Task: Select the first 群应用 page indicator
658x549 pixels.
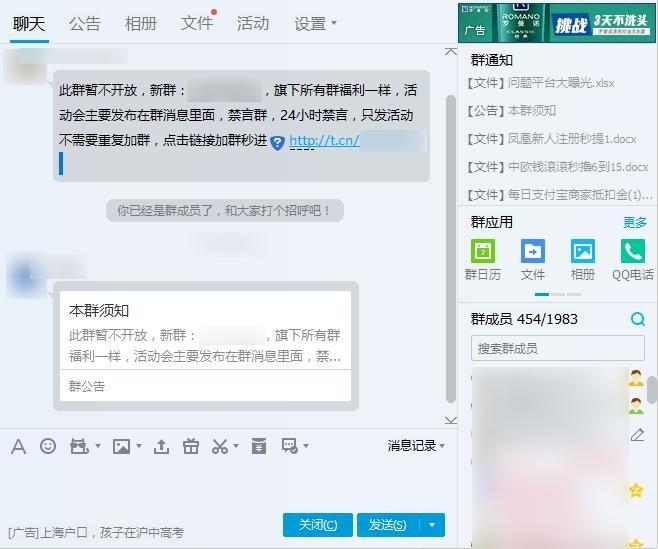Action: click(x=542, y=294)
